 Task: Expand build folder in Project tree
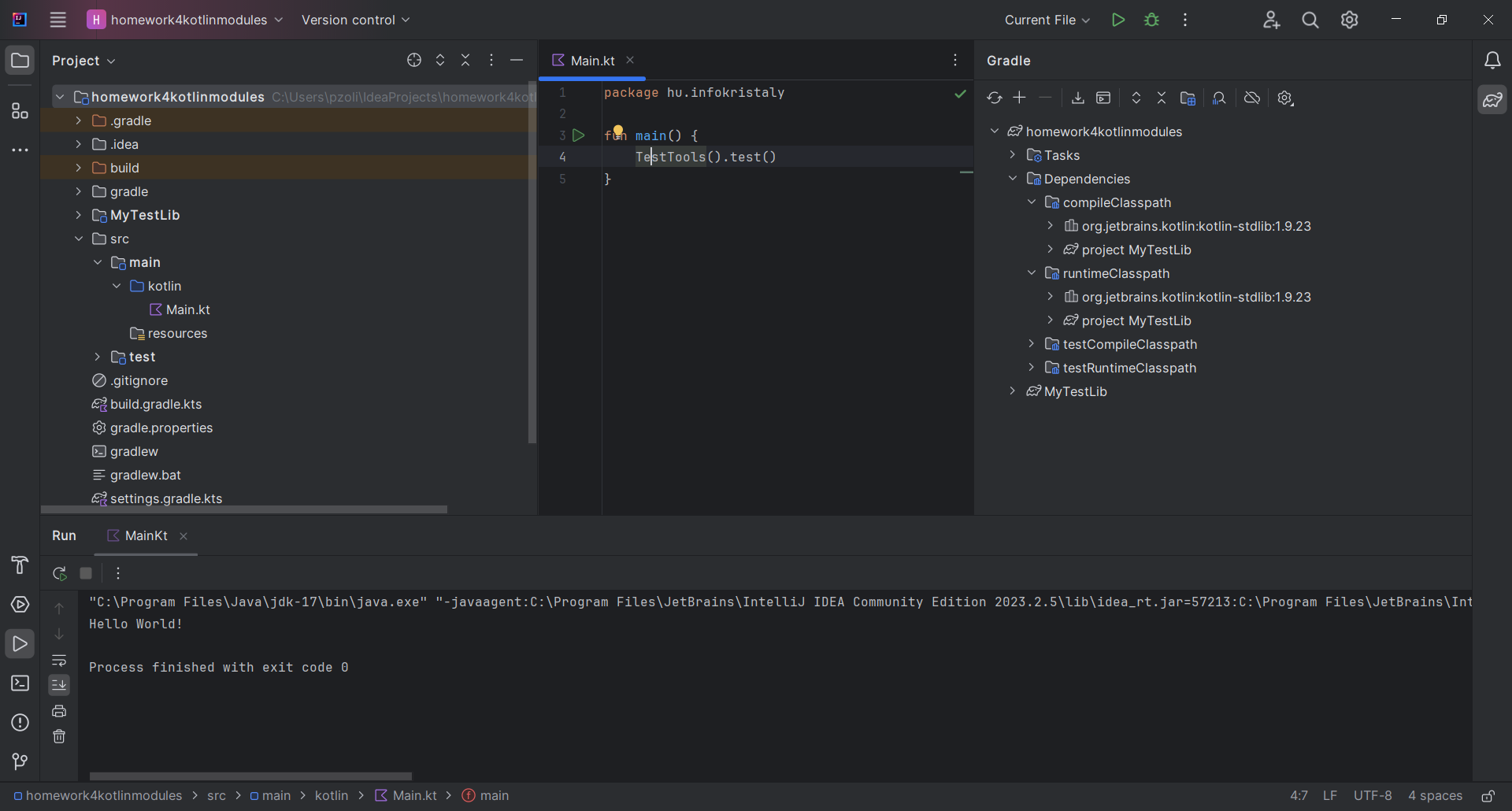pyautogui.click(x=78, y=168)
